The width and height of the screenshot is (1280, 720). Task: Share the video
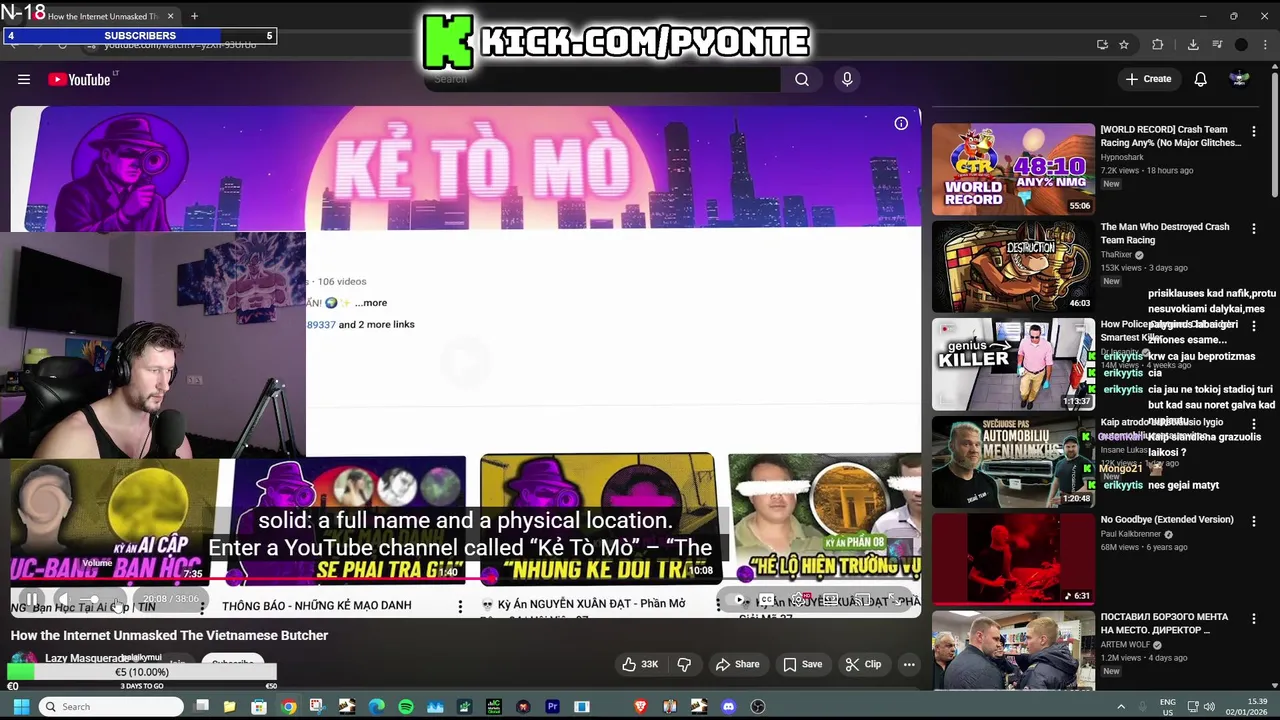pos(737,664)
